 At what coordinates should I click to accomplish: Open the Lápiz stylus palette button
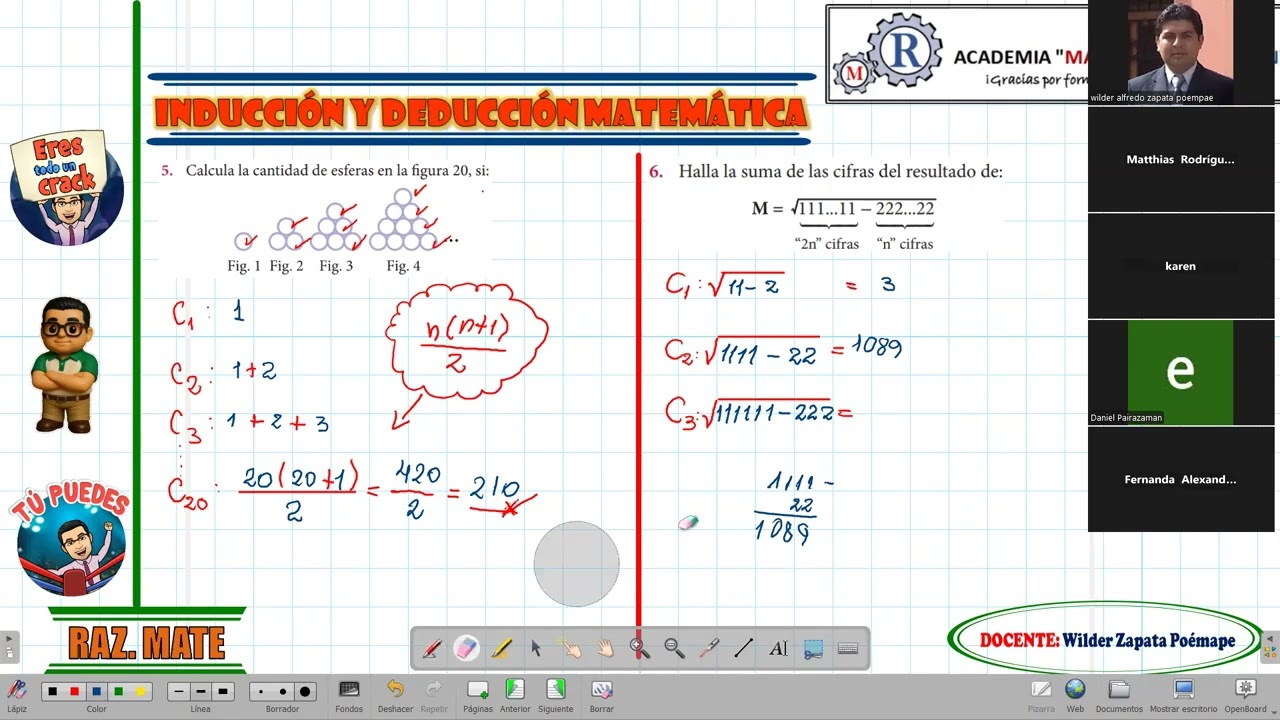pos(17,695)
